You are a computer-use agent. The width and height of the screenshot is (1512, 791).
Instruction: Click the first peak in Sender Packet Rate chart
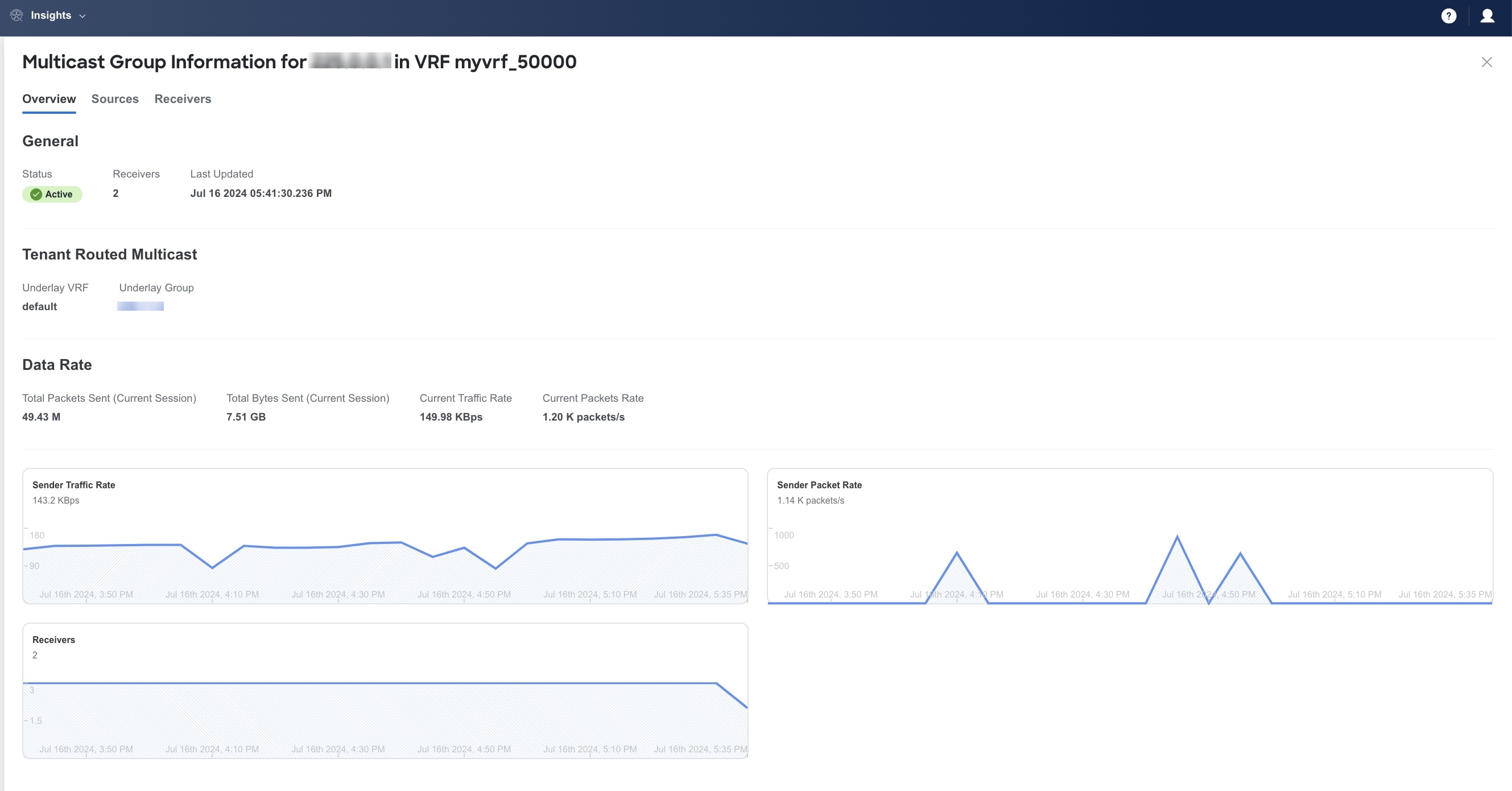point(957,553)
